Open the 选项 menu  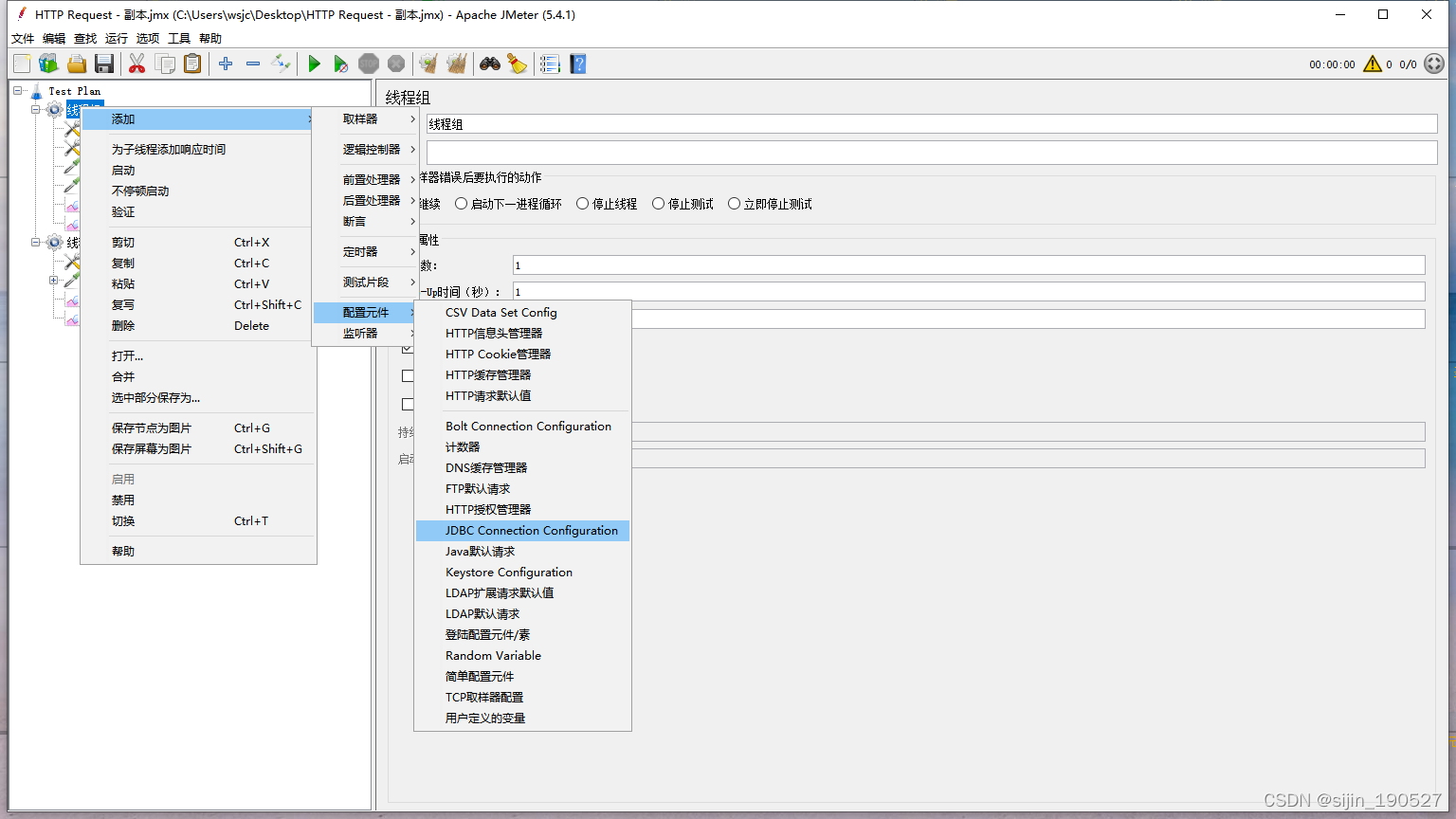pyautogui.click(x=148, y=39)
